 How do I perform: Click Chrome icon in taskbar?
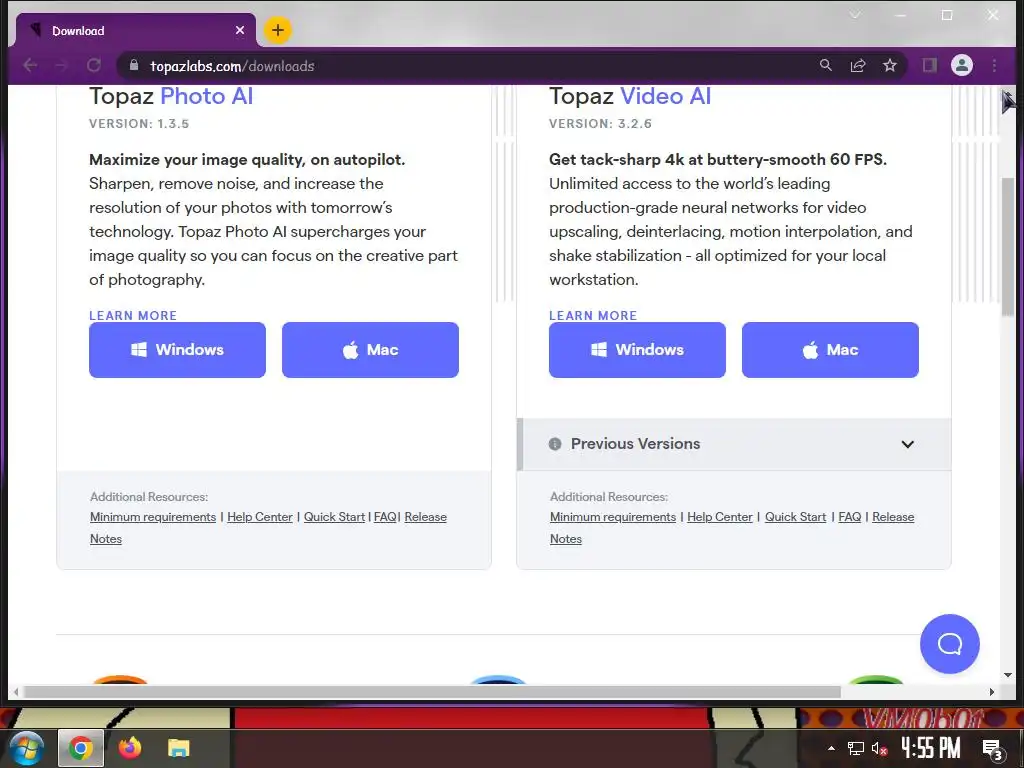(x=81, y=748)
